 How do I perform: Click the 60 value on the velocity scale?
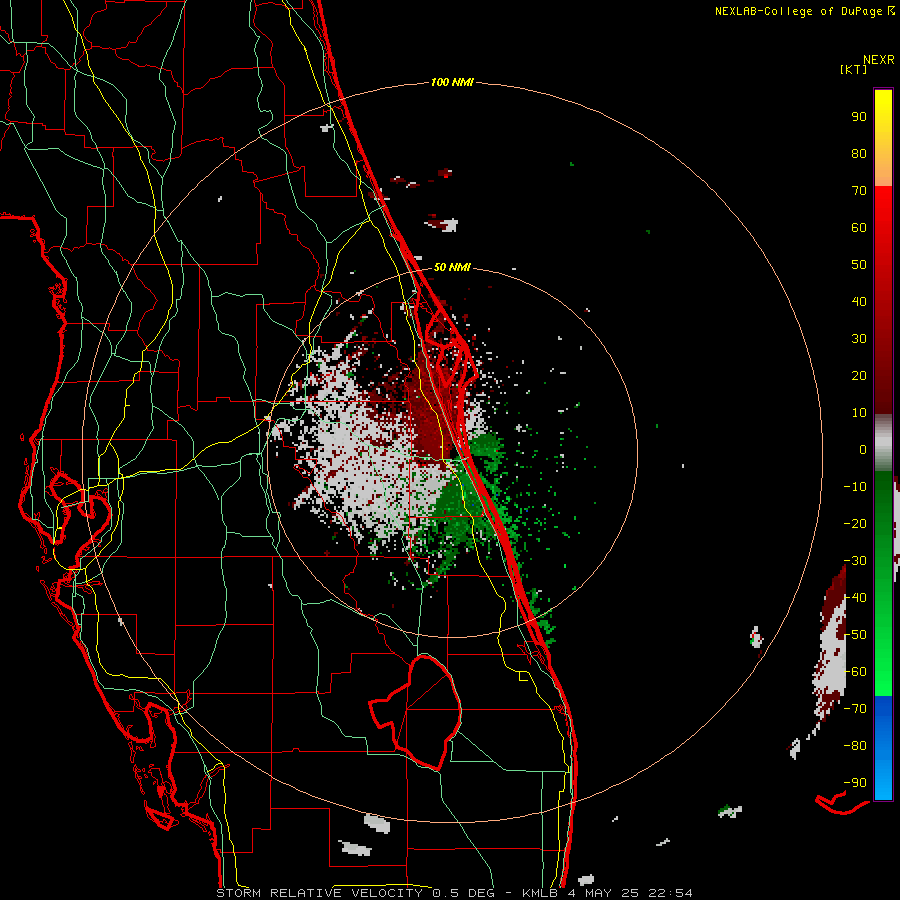point(859,227)
